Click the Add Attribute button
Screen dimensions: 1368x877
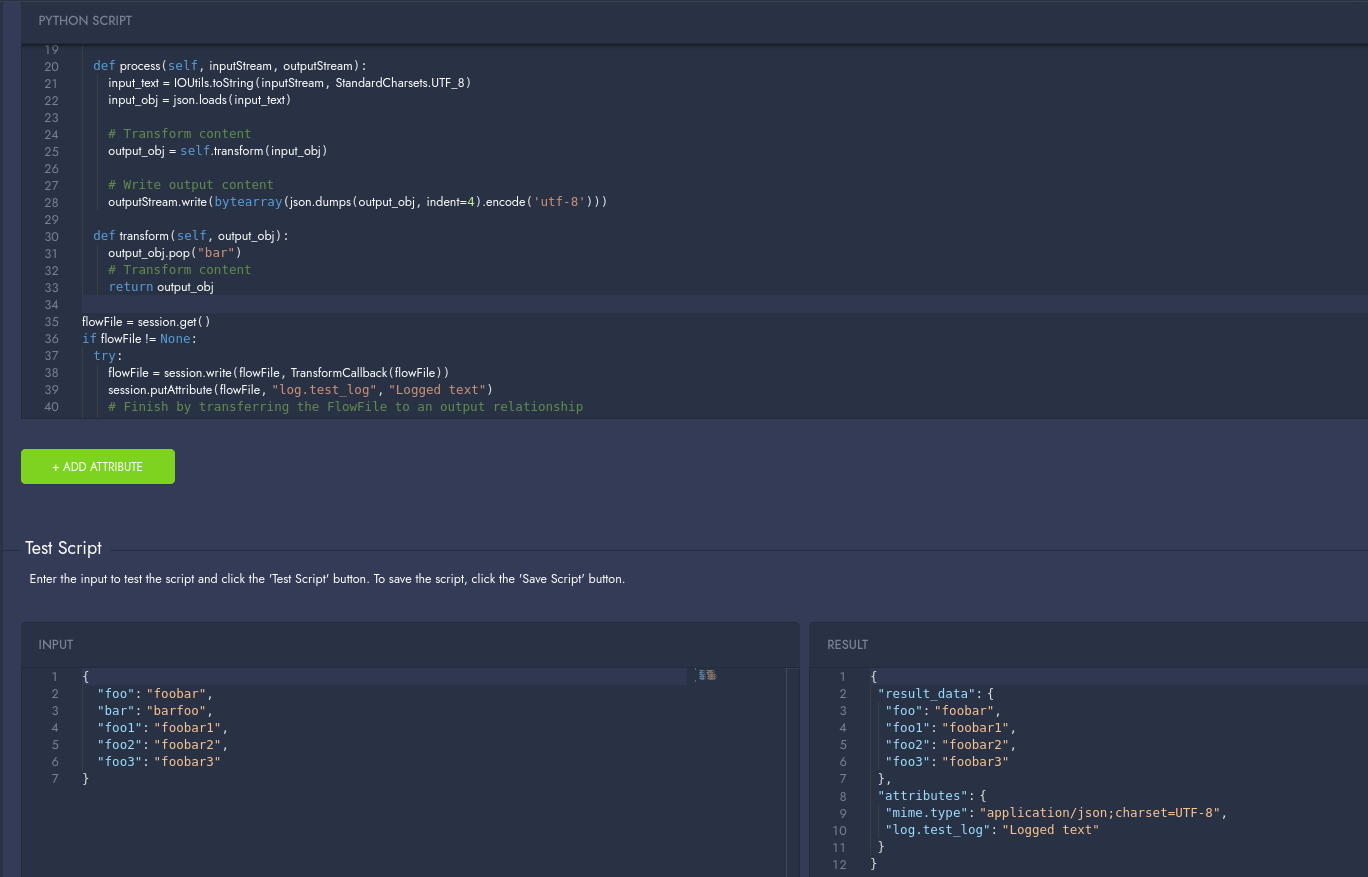tap(98, 467)
